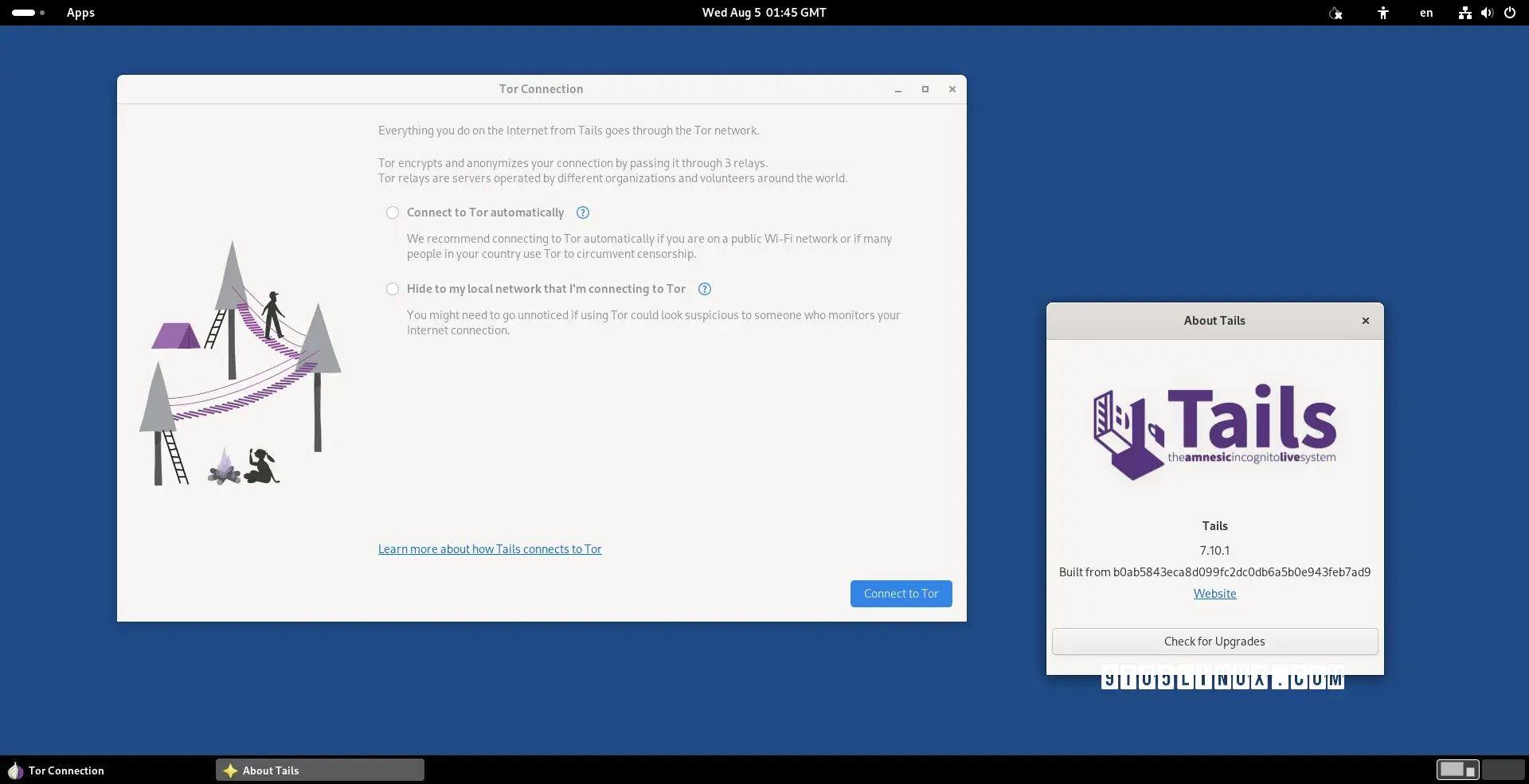Viewport: 1529px width, 784px height.
Task: Click the Connect to Tor button
Action: (x=901, y=594)
